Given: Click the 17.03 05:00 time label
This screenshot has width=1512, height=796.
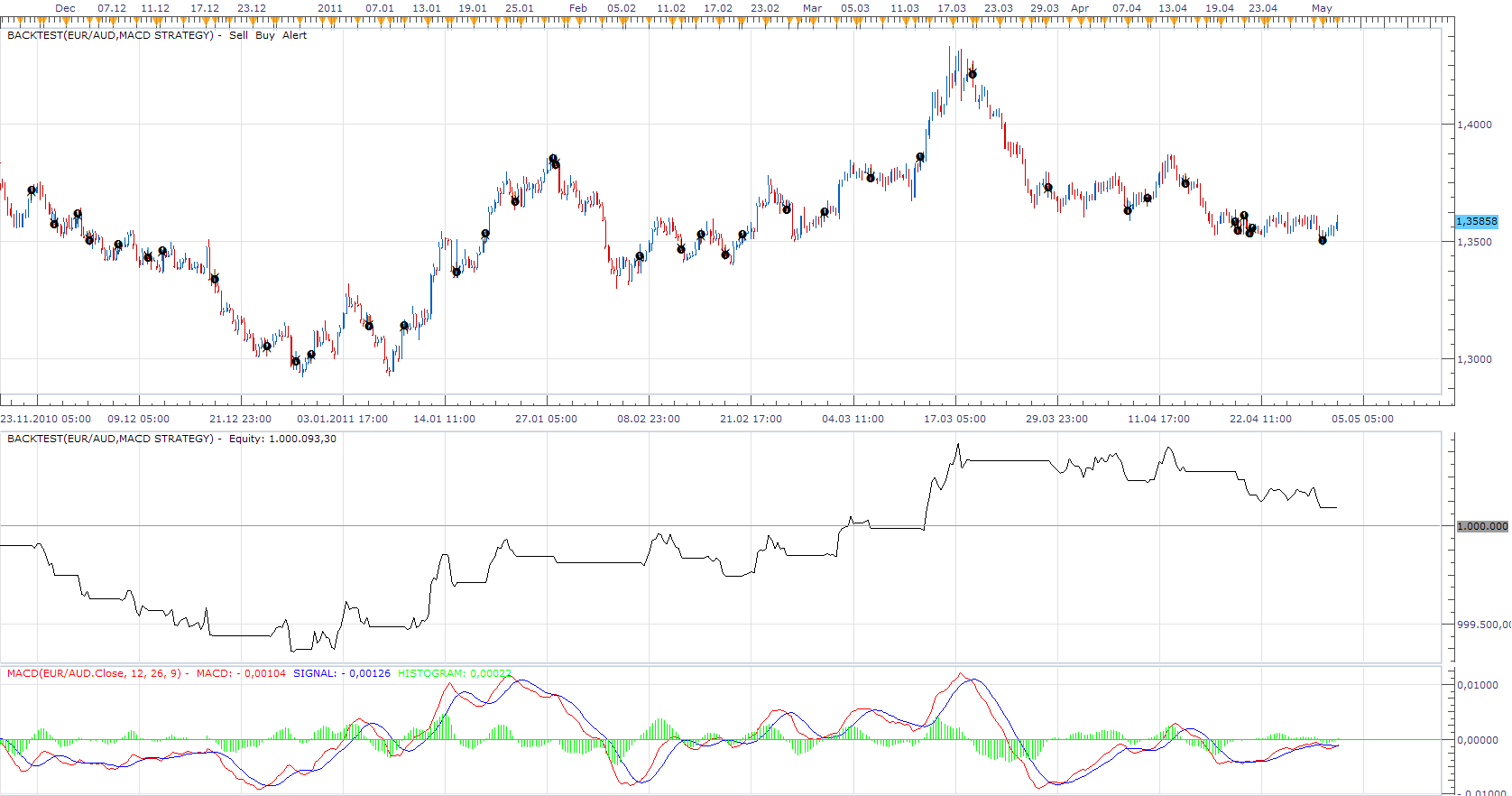Looking at the screenshot, I should pyautogui.click(x=954, y=419).
